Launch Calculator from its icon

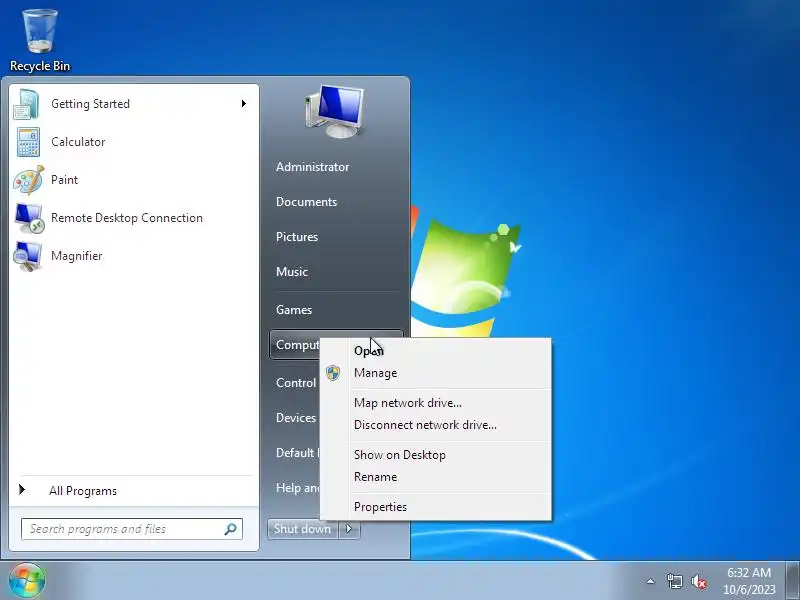28,142
